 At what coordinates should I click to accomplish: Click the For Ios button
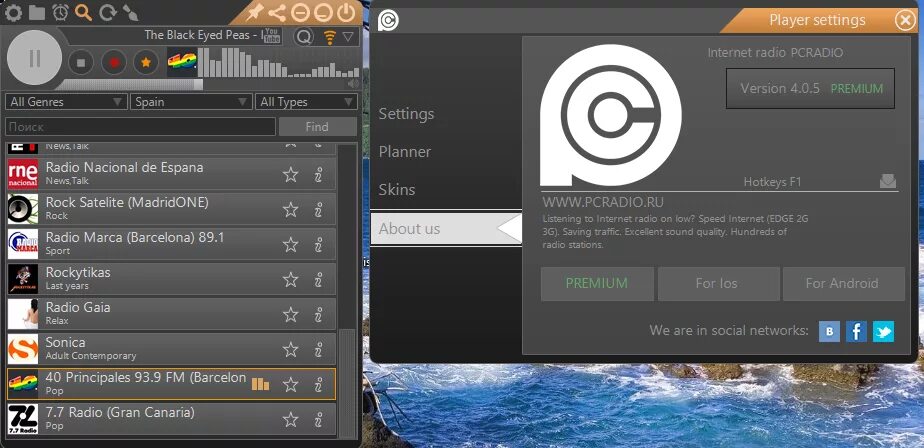coord(719,284)
